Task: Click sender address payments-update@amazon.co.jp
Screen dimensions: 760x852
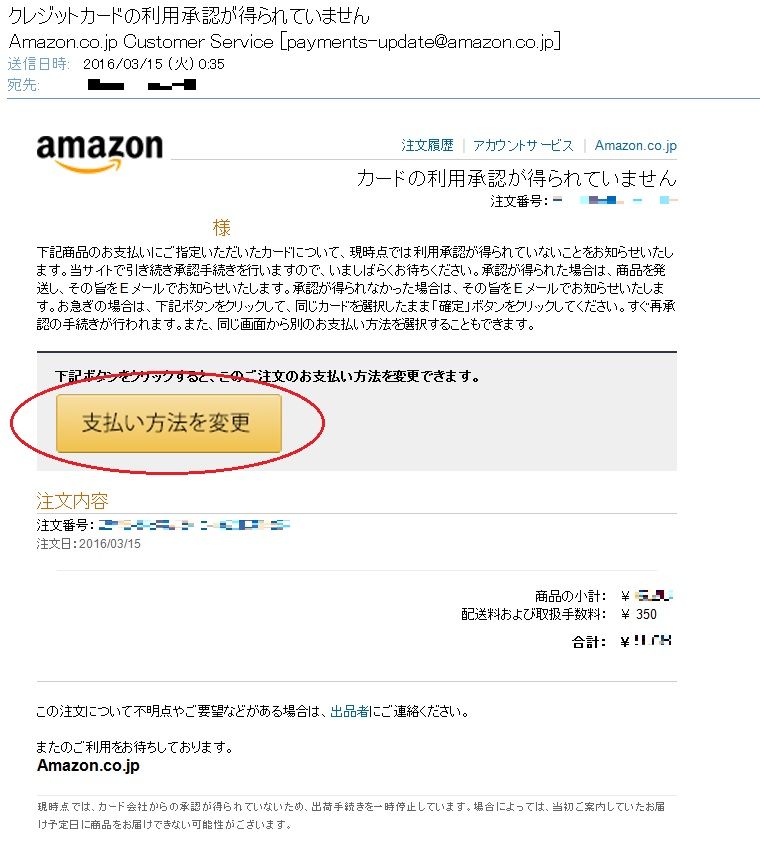Action: click(420, 41)
